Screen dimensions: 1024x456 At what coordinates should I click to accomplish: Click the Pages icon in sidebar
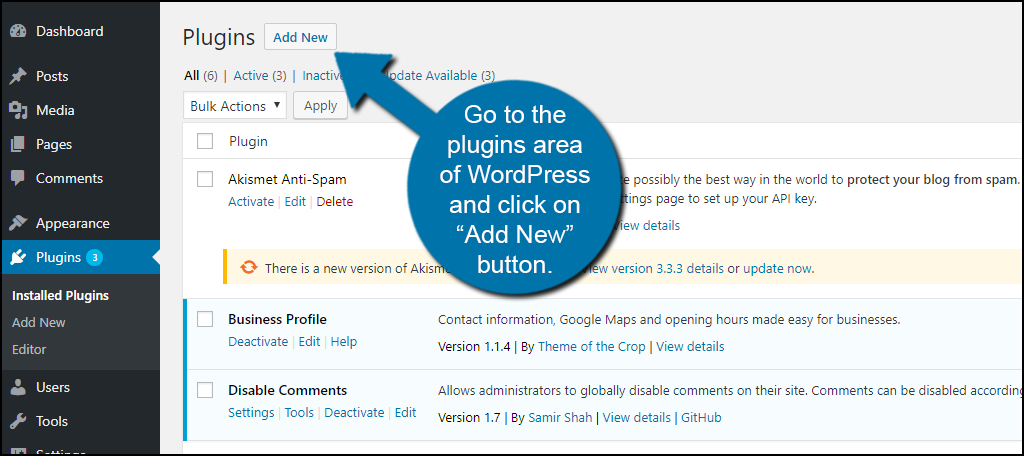(x=18, y=145)
